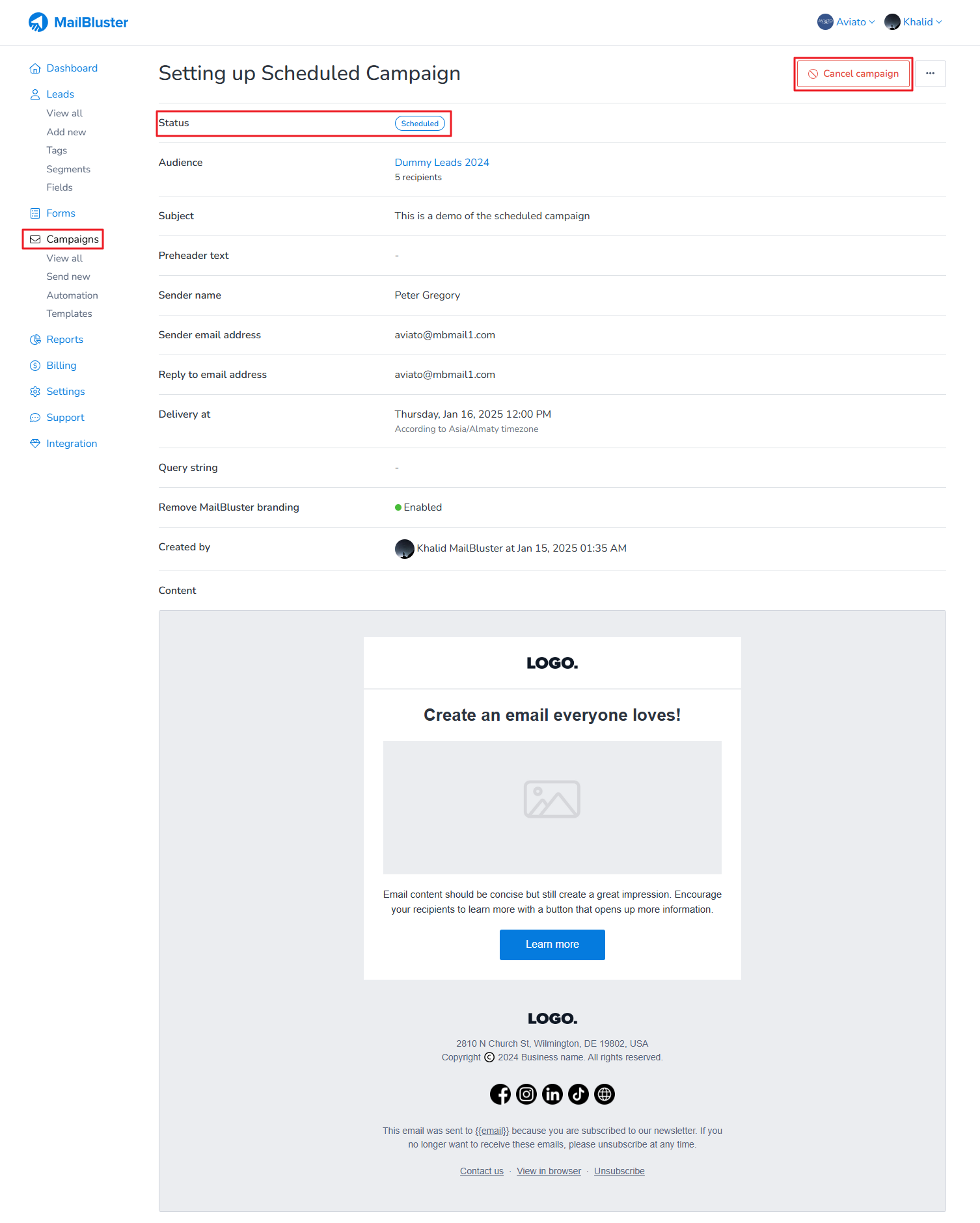The image size is (980, 1223).
Task: Click the Instagram icon in email footer
Action: (526, 1094)
